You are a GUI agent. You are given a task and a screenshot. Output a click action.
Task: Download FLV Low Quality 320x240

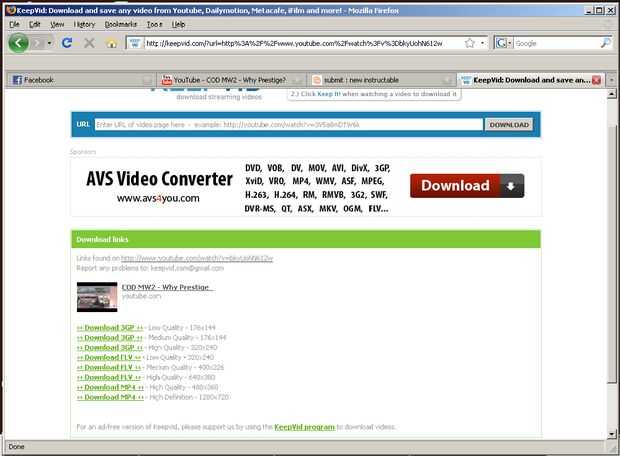(x=109, y=358)
